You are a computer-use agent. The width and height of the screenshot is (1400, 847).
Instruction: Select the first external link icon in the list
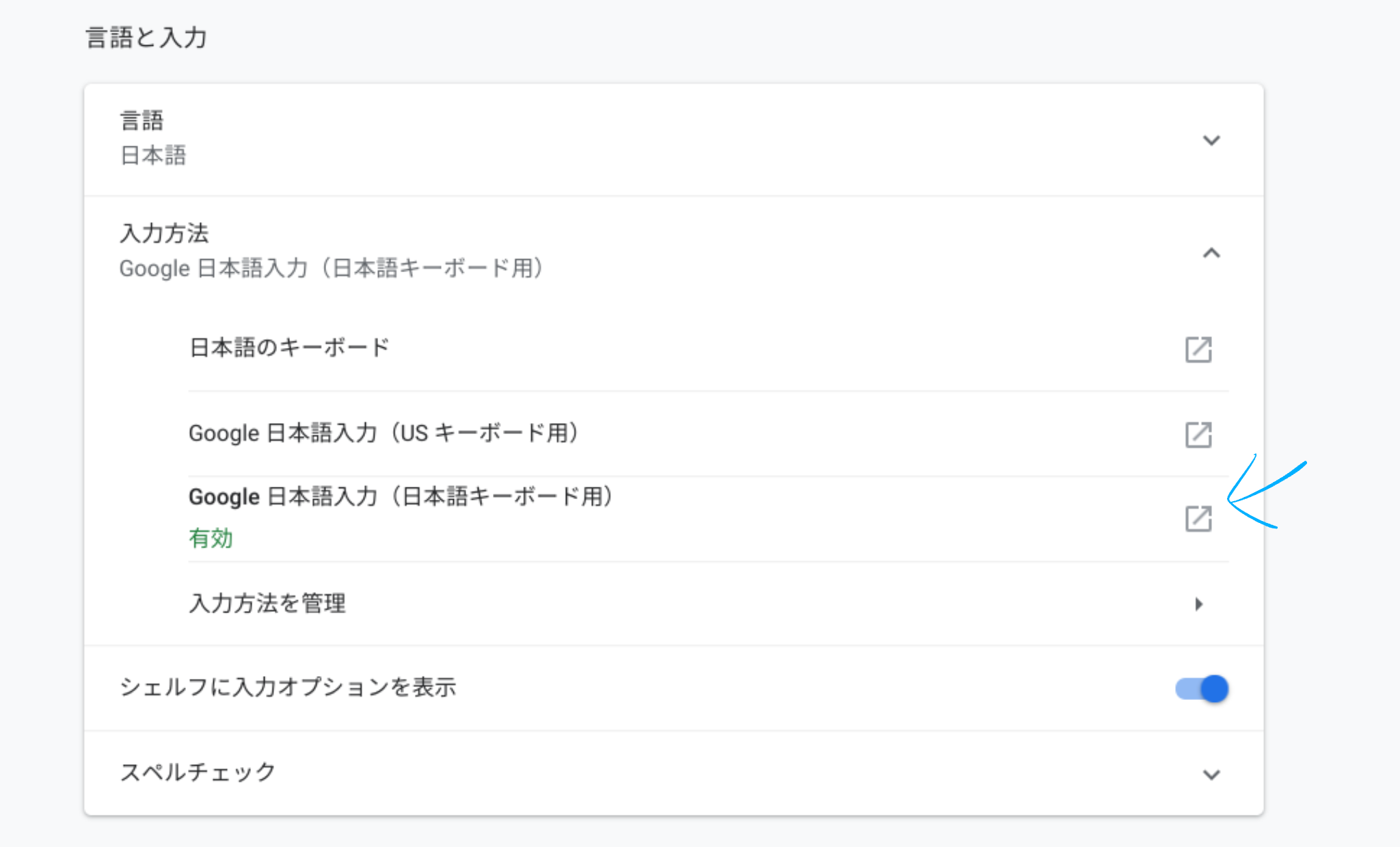click(1200, 350)
